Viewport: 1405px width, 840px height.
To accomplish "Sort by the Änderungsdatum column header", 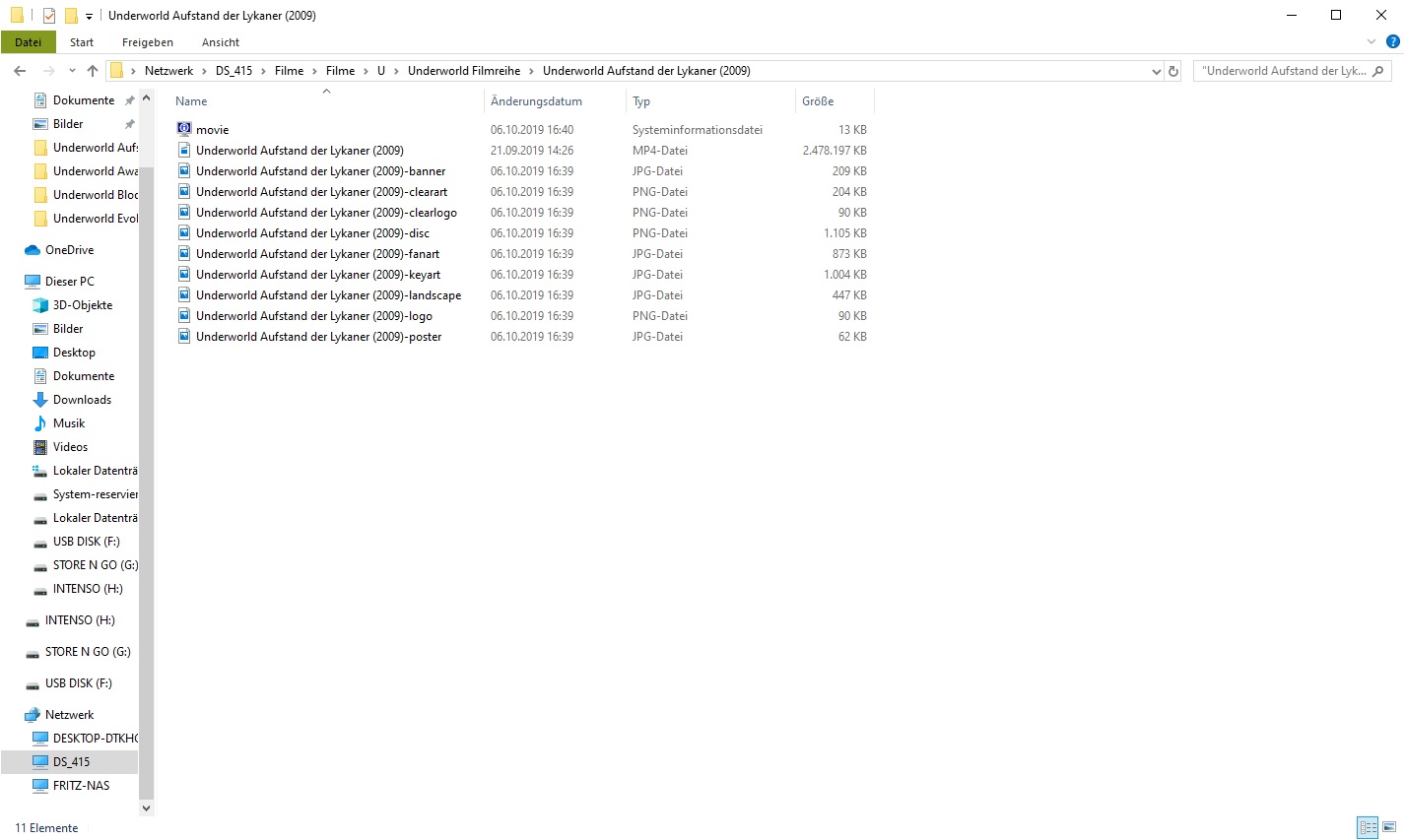I will click(x=536, y=101).
